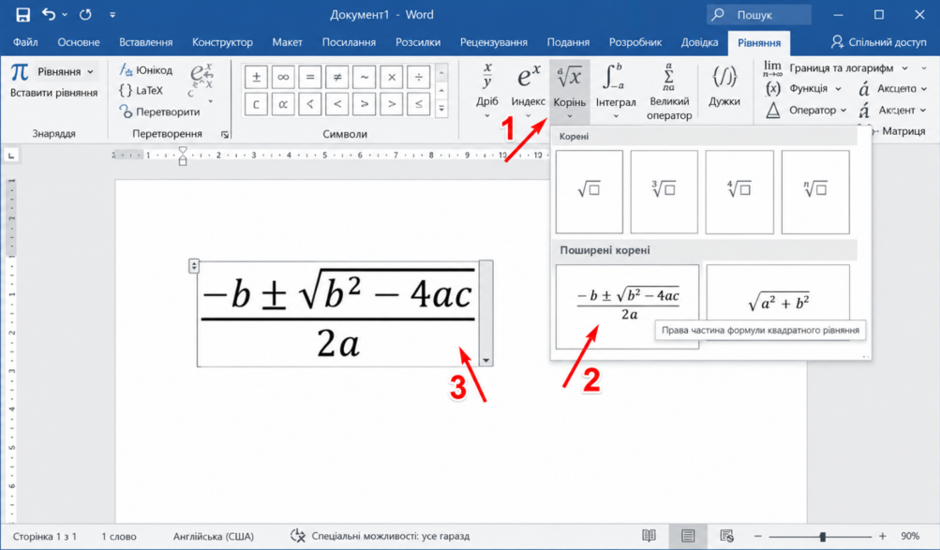Open the Подання tab
The width and height of the screenshot is (940, 550).
tap(568, 42)
